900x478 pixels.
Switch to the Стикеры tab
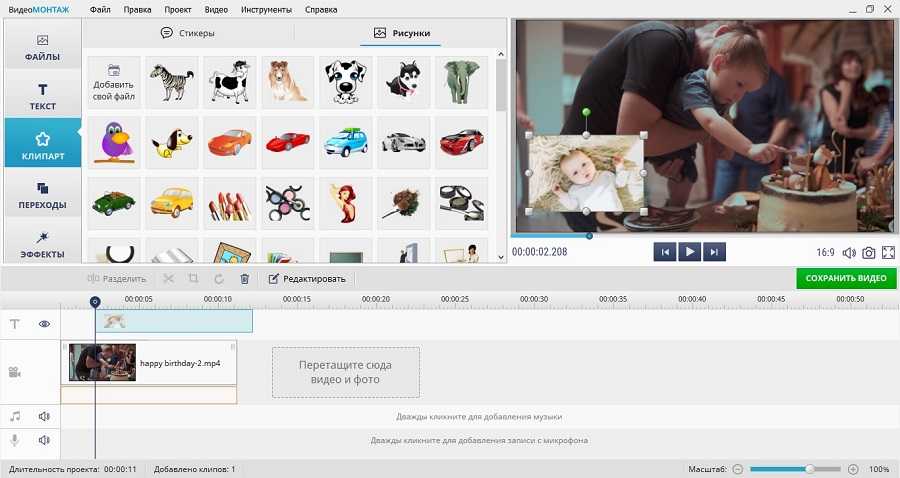188,33
